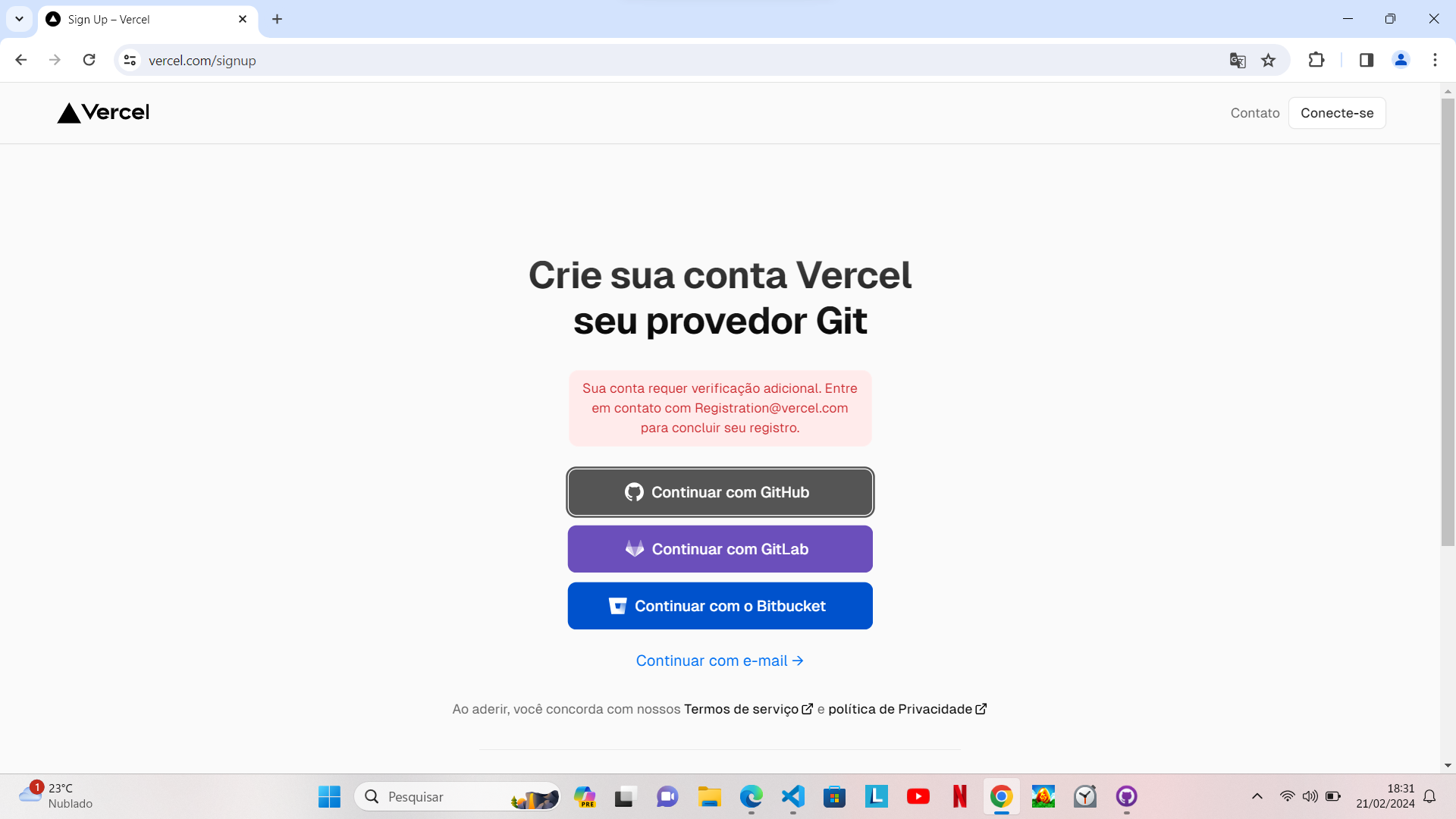Screen dimensions: 1456x819
Task: Open Chrome three-dot menu
Action: tap(1435, 60)
